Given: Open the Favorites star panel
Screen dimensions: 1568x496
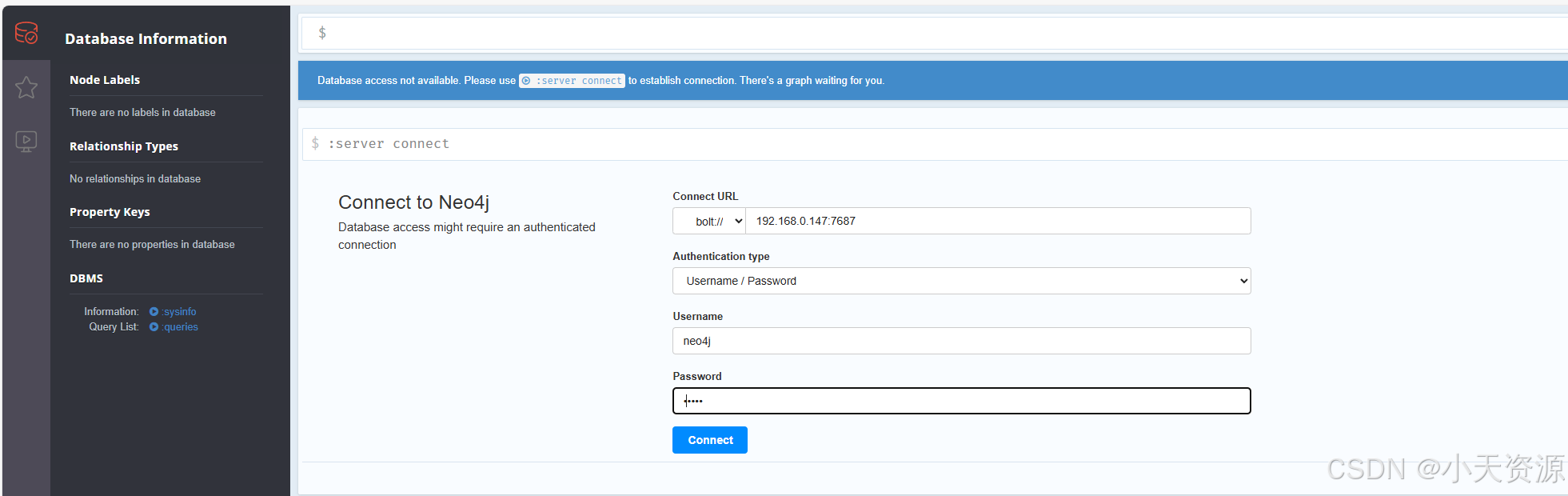Looking at the screenshot, I should 26,87.
